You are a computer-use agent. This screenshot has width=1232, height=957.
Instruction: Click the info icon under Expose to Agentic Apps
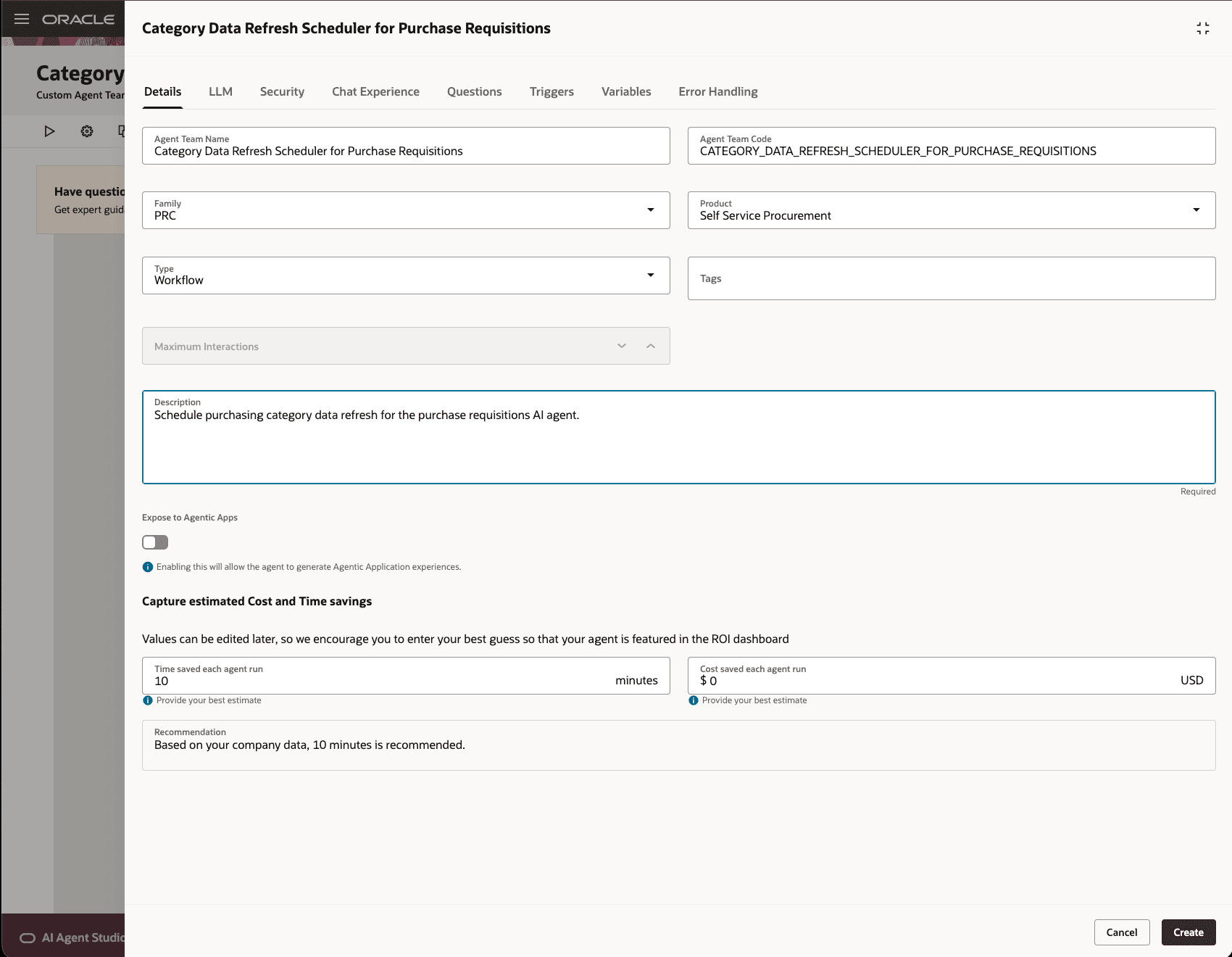(x=147, y=566)
